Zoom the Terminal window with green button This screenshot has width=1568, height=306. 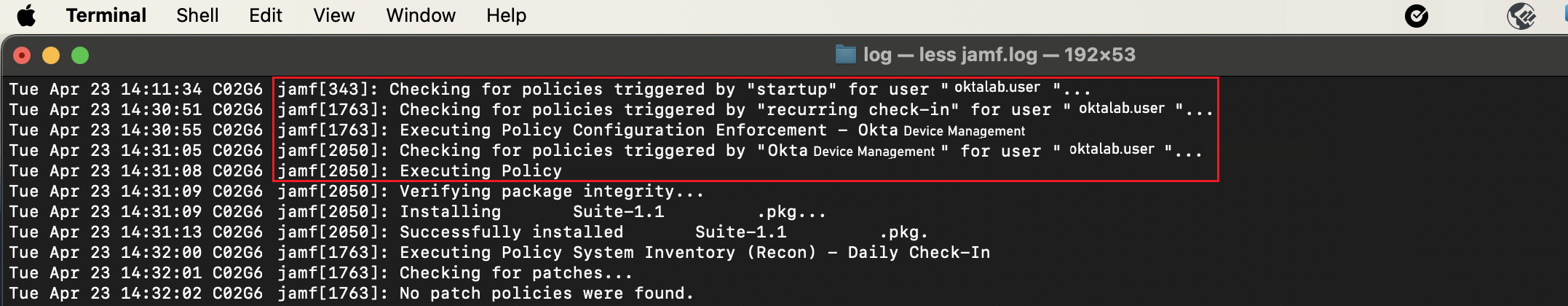[80, 55]
